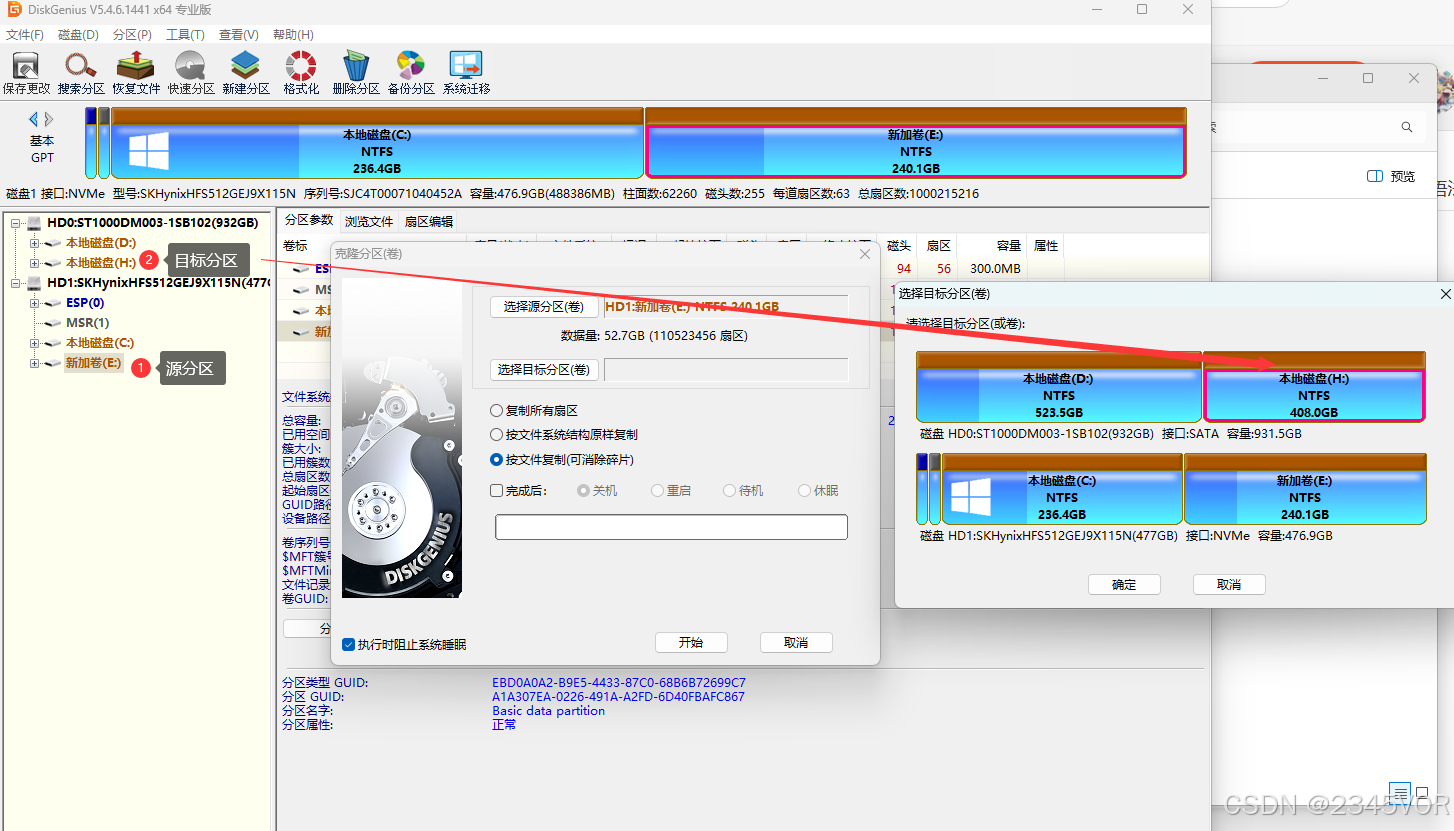
Task: Click the 选择目标分区(卷) button
Action: tap(544, 370)
